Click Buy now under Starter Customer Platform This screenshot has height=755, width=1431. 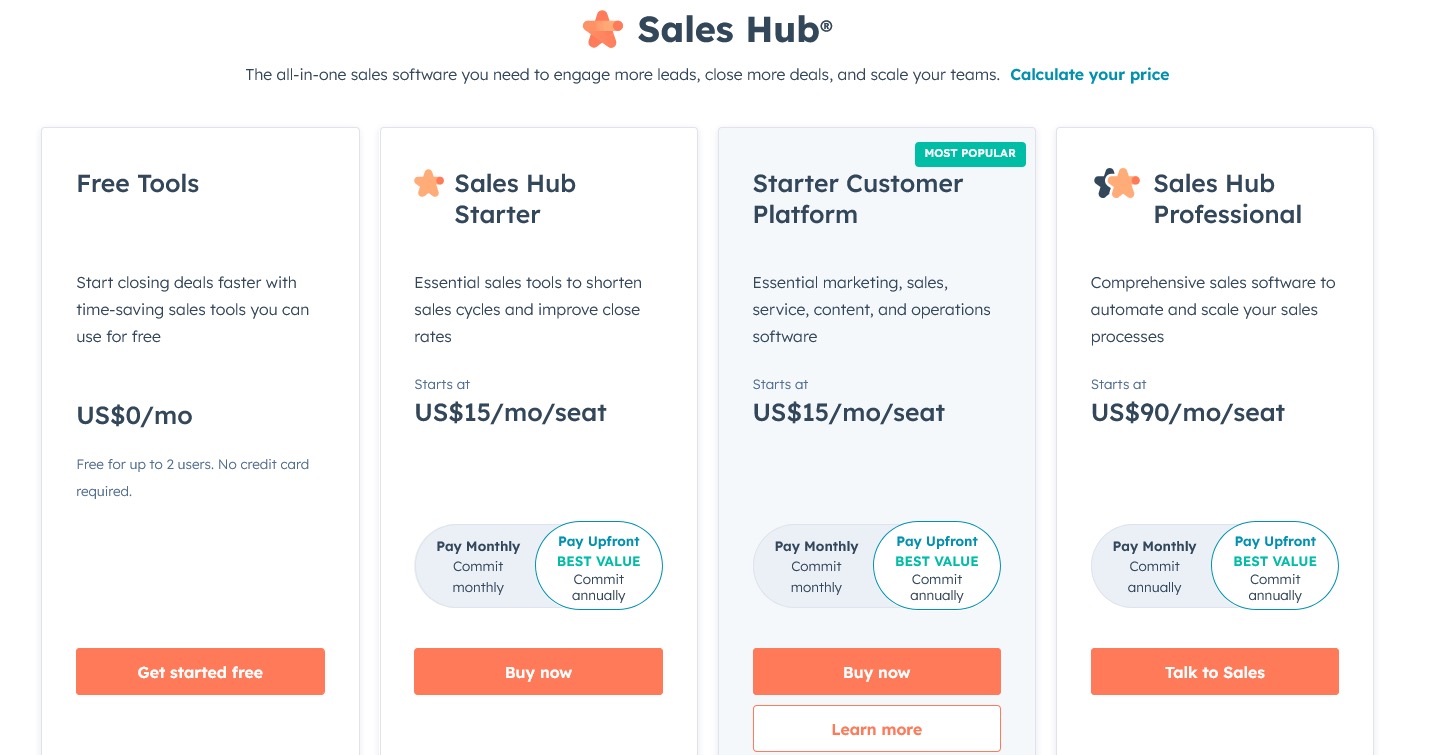click(876, 671)
